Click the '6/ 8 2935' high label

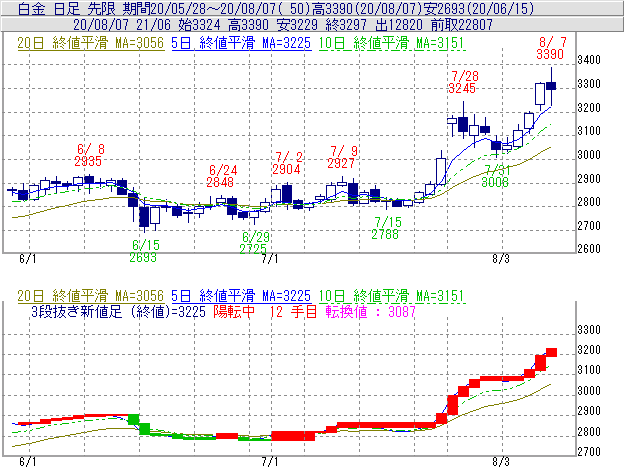pos(88,155)
